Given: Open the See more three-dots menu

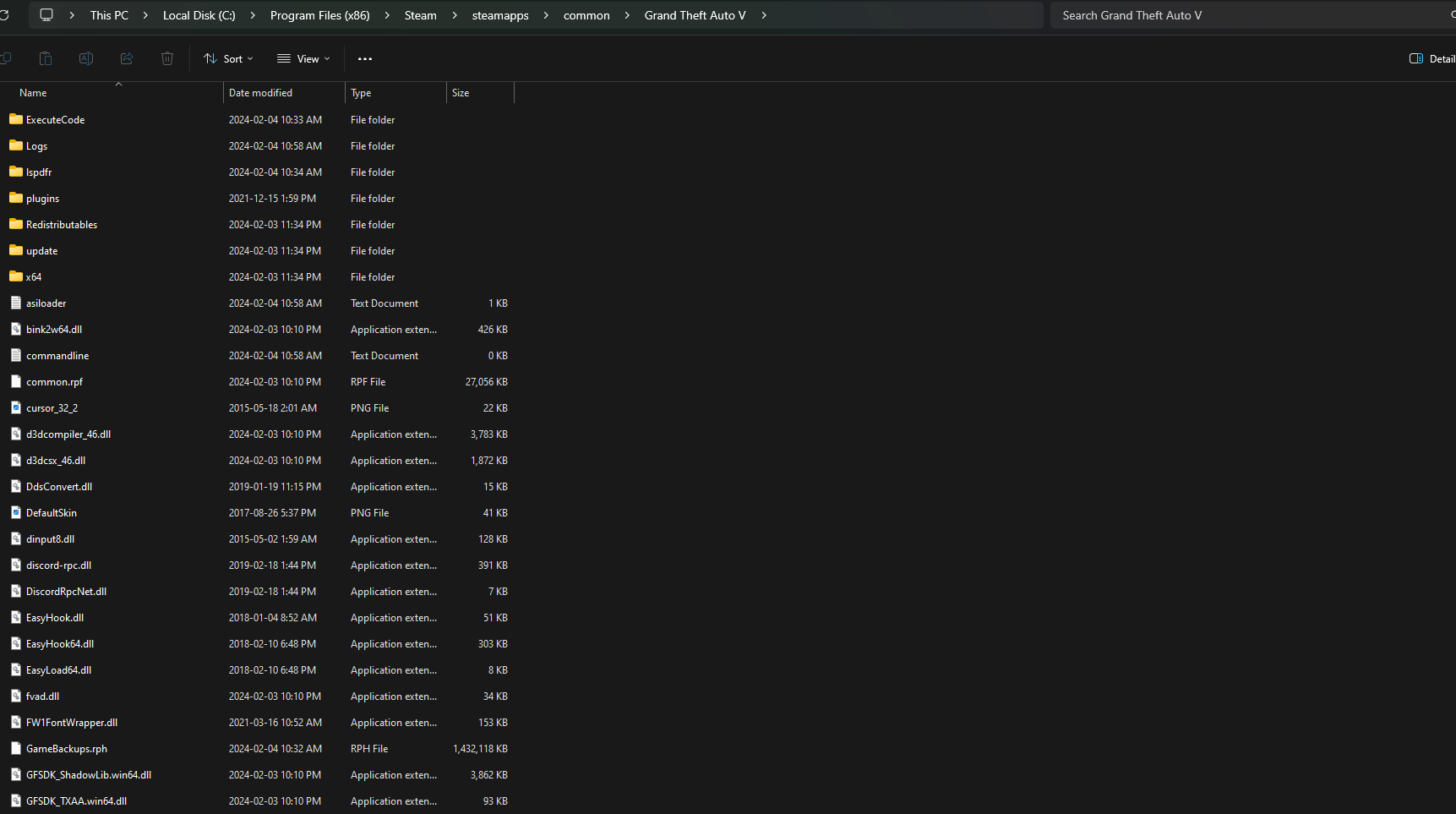Looking at the screenshot, I should pos(365,58).
